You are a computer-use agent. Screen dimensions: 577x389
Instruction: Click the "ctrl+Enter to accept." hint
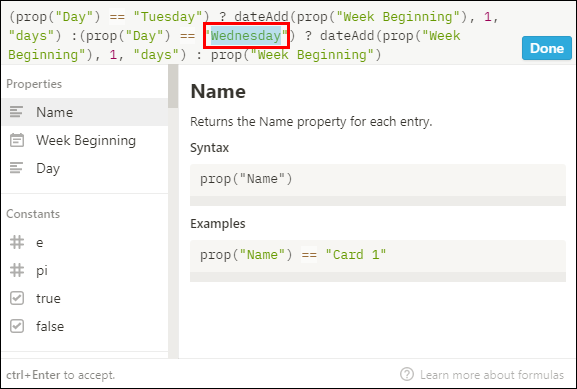[61, 375]
